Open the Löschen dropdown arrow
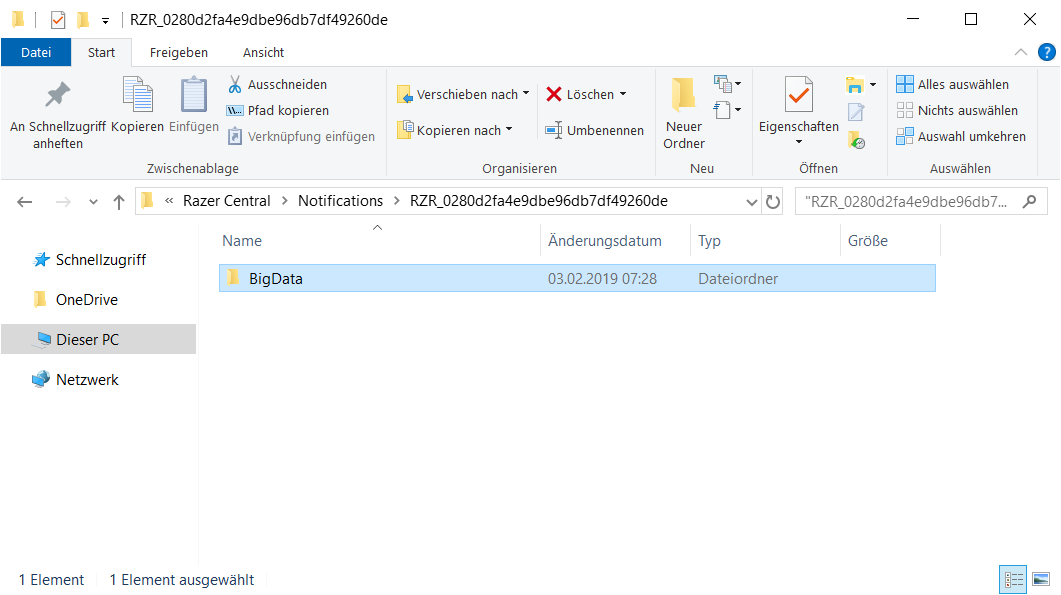 (623, 94)
